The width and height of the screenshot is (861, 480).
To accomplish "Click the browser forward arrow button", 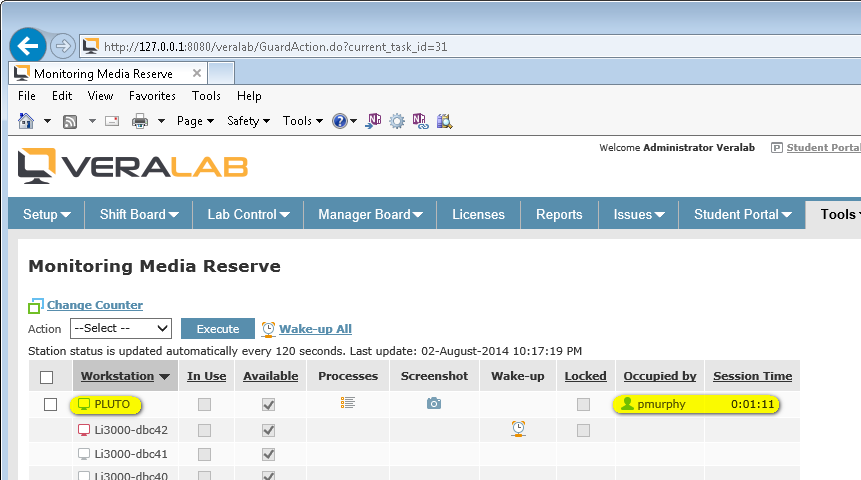I will point(63,46).
